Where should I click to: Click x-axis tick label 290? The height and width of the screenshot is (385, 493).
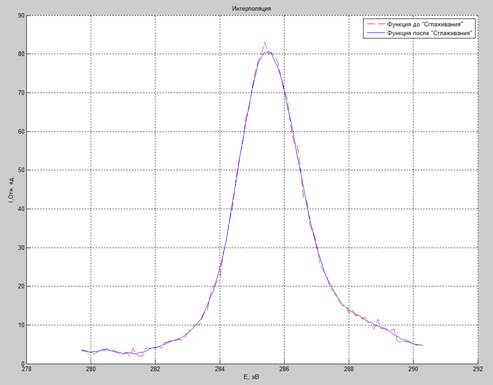413,369
